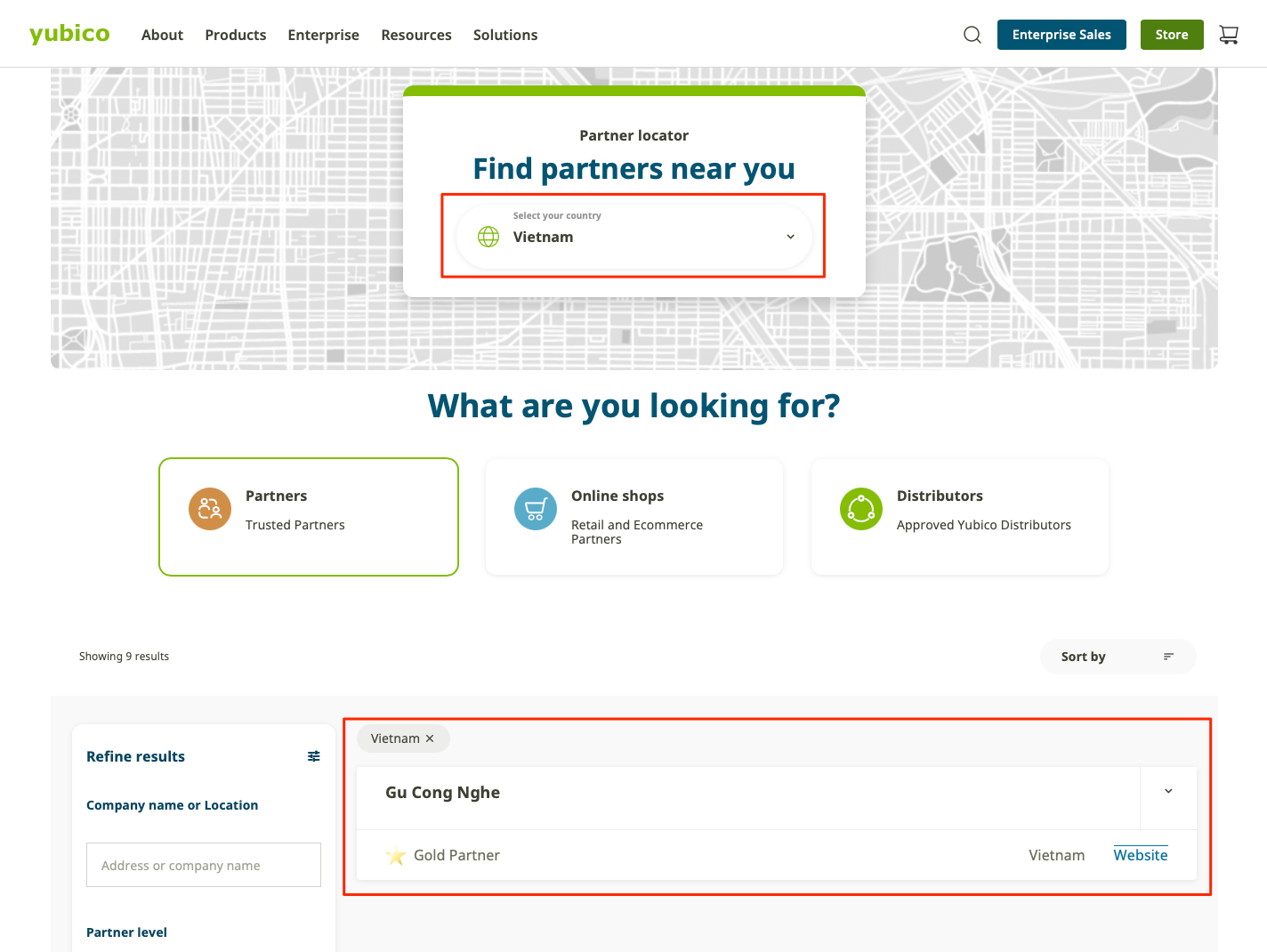Viewport: 1267px width, 952px height.
Task: Remove the Vietnam filter chip
Action: [430, 738]
